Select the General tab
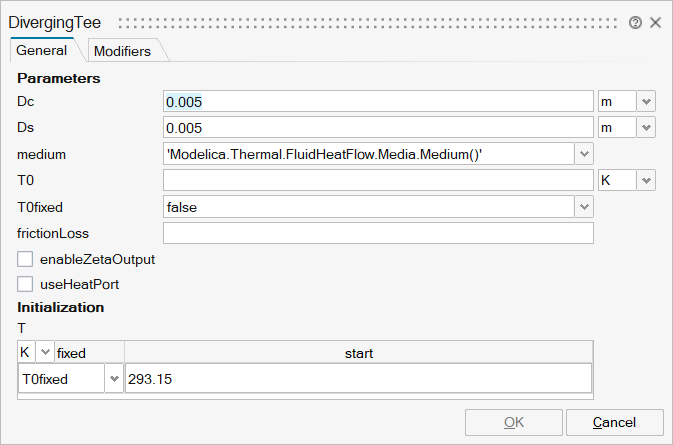Viewport: 673px width, 445px height. (42, 50)
